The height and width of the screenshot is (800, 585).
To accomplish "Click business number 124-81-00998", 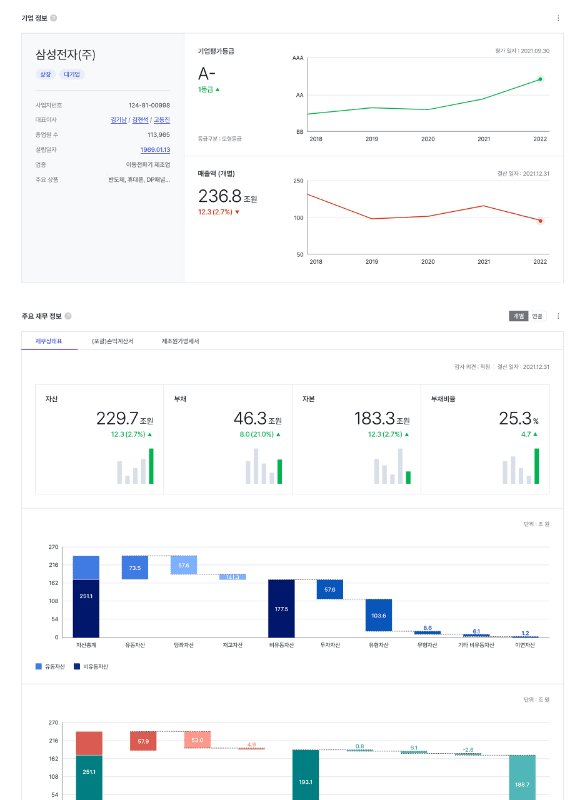I will coord(149,105).
